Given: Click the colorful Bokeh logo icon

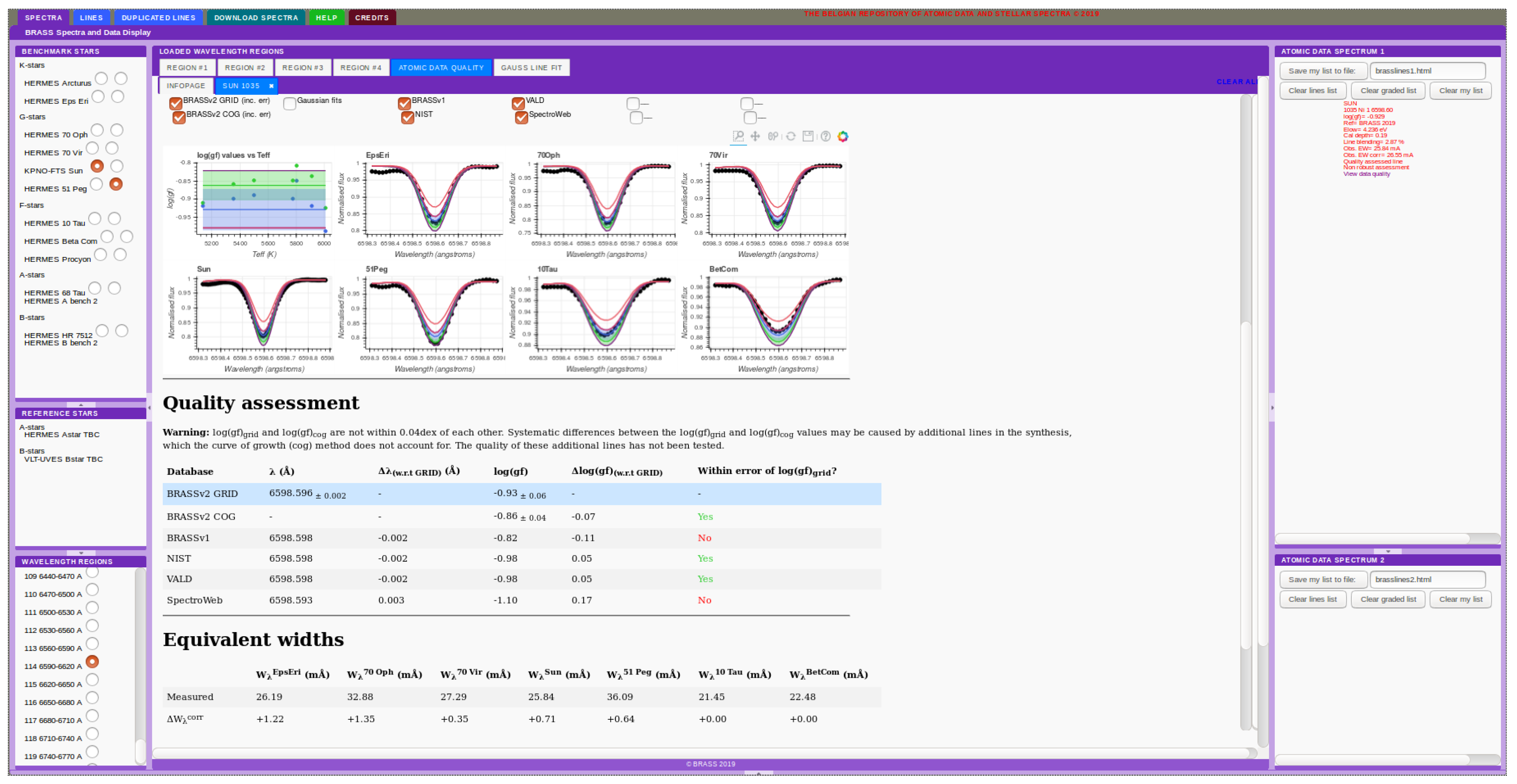Looking at the screenshot, I should [x=843, y=137].
